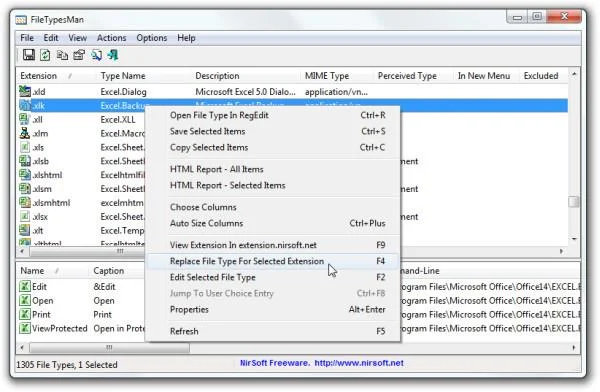Click the Print action Excel icon
The width and height of the screenshot is (600, 392).
tap(24, 314)
